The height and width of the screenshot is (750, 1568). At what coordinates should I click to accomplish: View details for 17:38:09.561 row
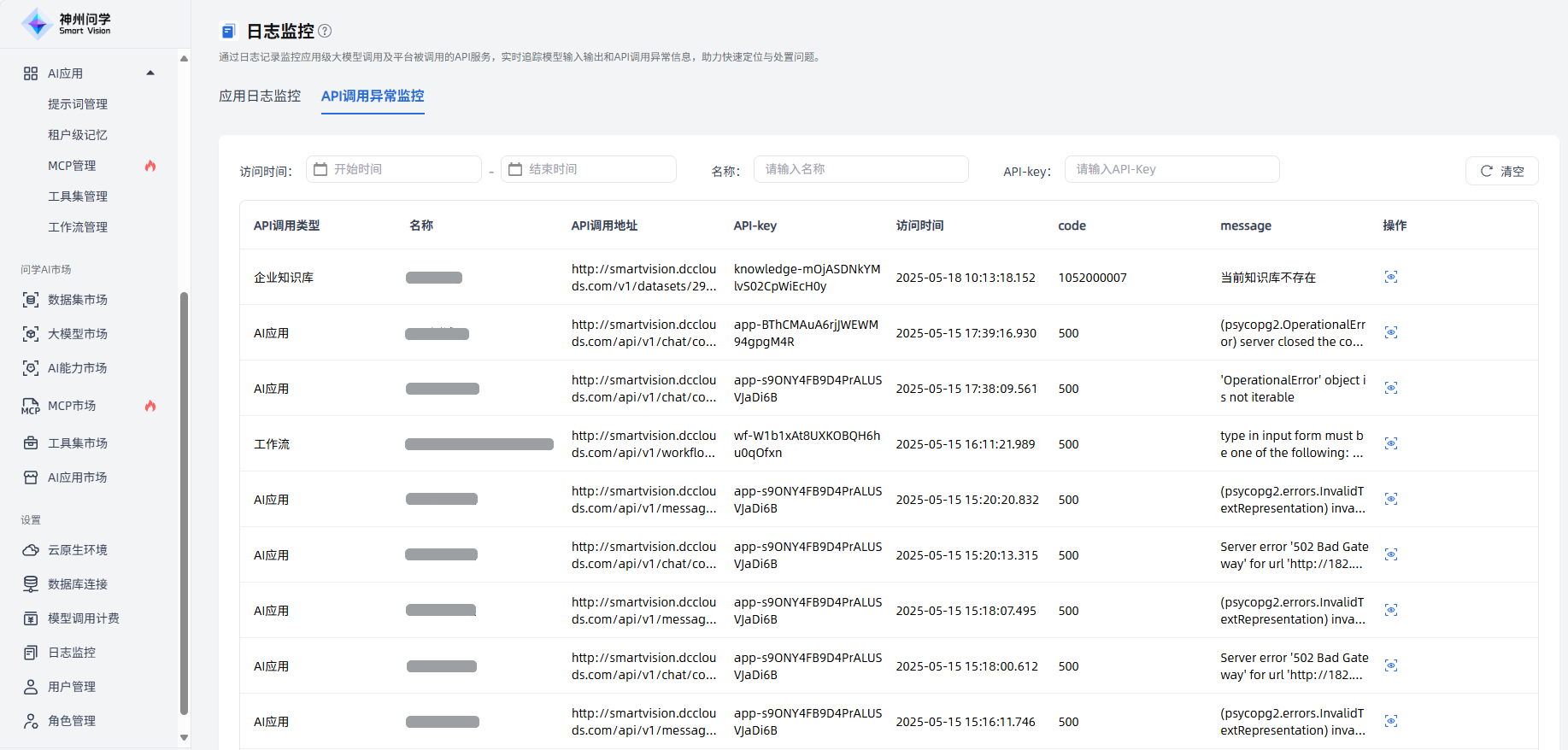pos(1391,388)
